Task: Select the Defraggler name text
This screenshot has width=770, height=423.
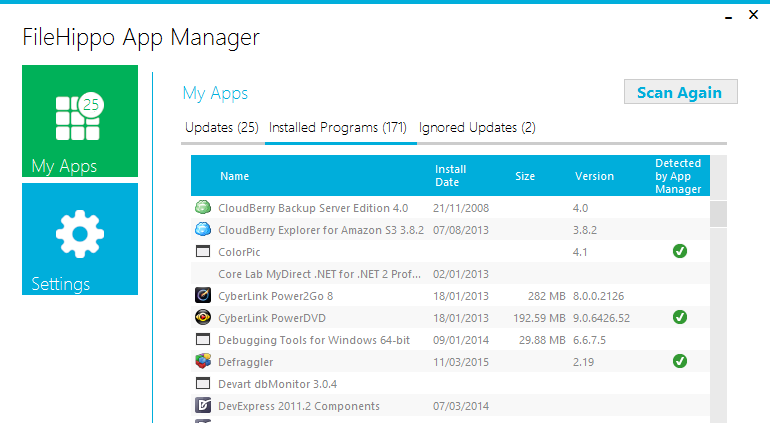Action: (x=246, y=362)
